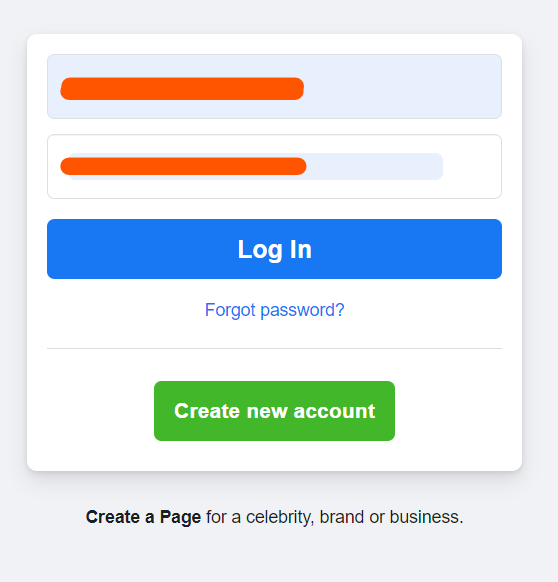Click the green Create new account button
The height and width of the screenshot is (582, 558).
click(274, 411)
